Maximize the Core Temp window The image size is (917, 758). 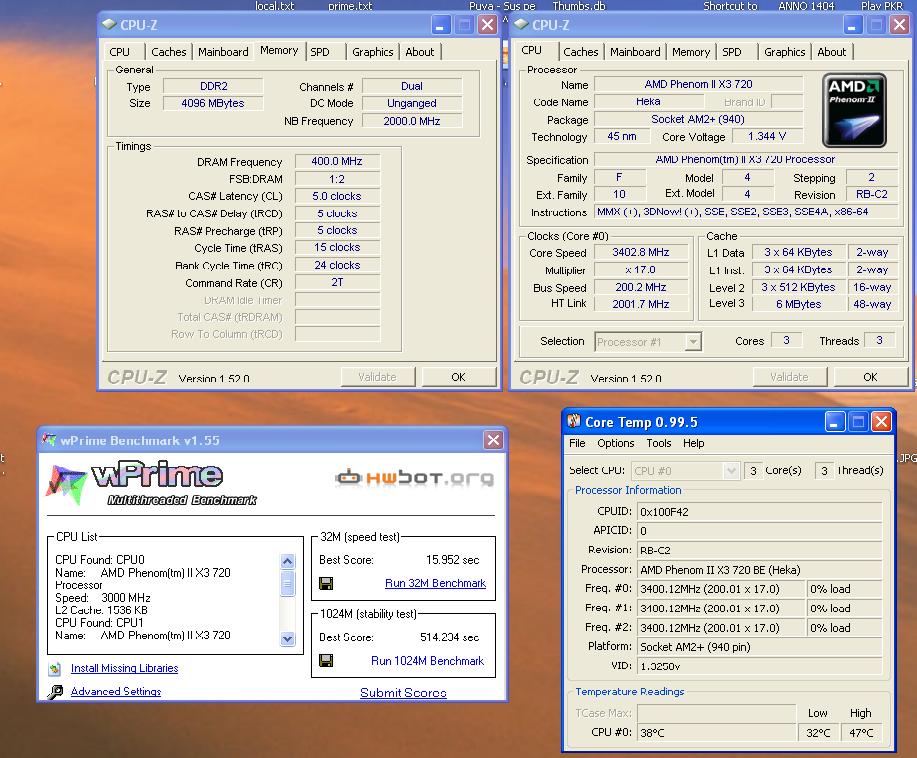(x=858, y=422)
